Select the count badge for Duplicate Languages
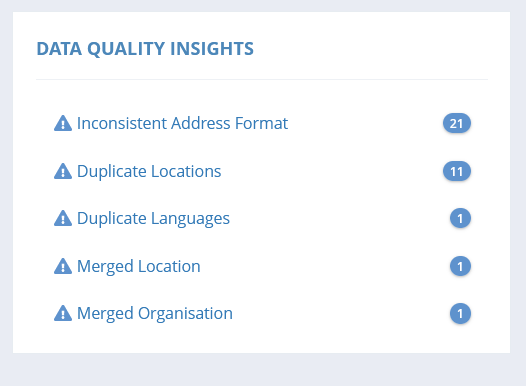The height and width of the screenshot is (386, 526). click(x=460, y=219)
